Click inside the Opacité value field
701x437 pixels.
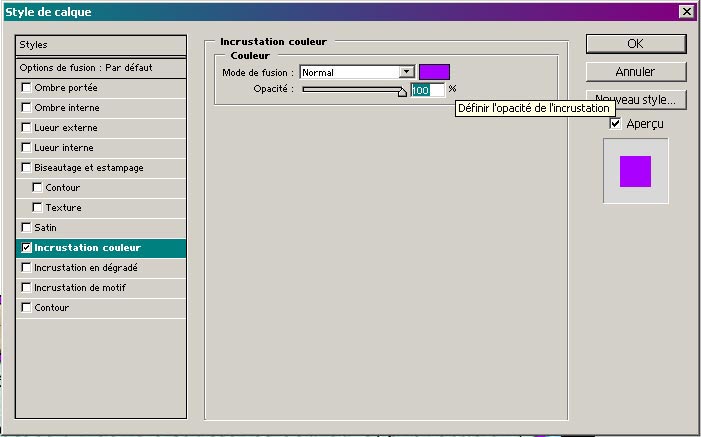(428, 90)
